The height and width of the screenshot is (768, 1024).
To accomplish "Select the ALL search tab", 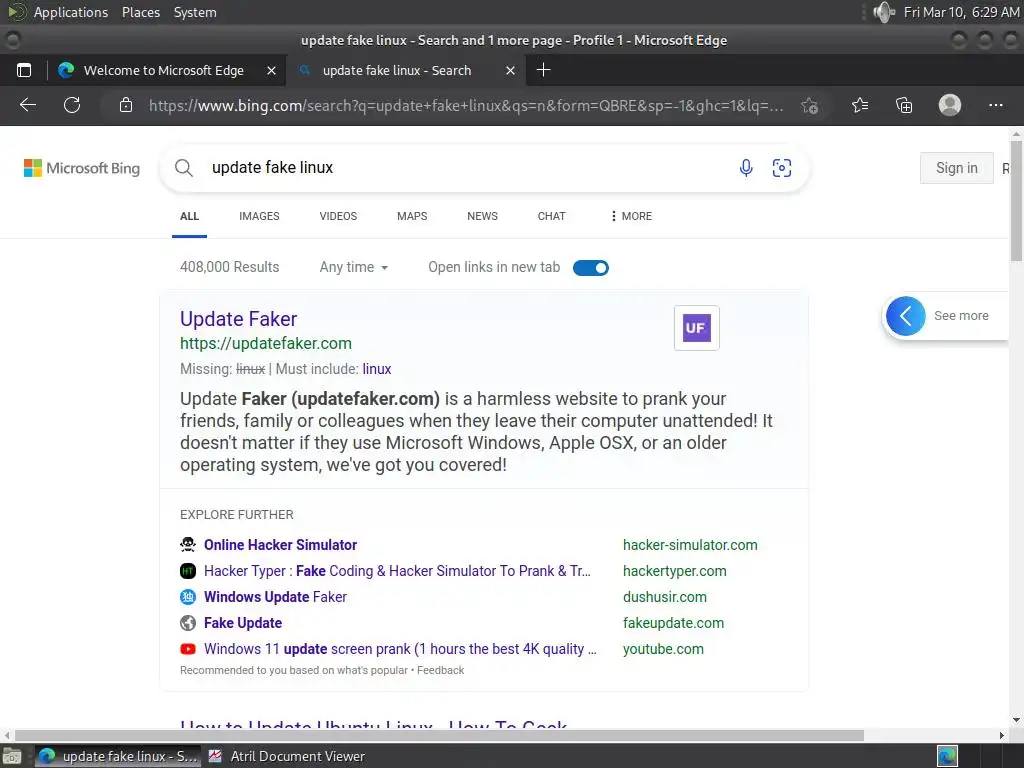I will coord(189,216).
